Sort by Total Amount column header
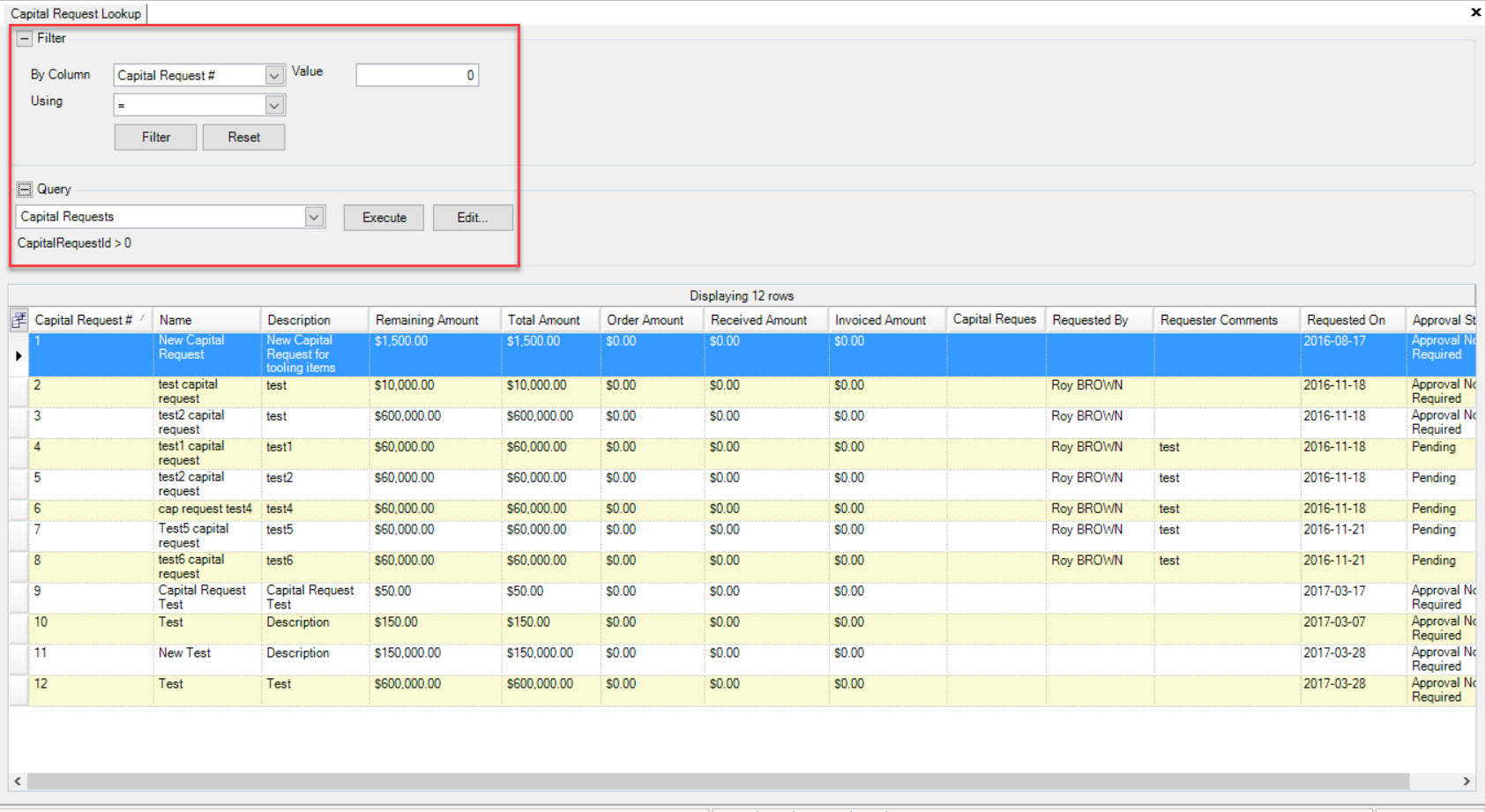 coord(551,320)
